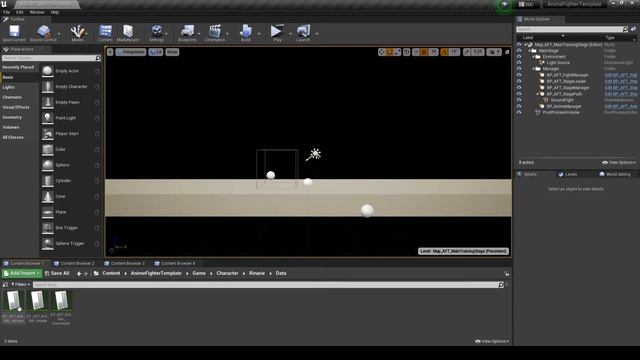This screenshot has height=360, width=640.
Task: Open the Marketplace toolbar icon
Action: point(128,32)
